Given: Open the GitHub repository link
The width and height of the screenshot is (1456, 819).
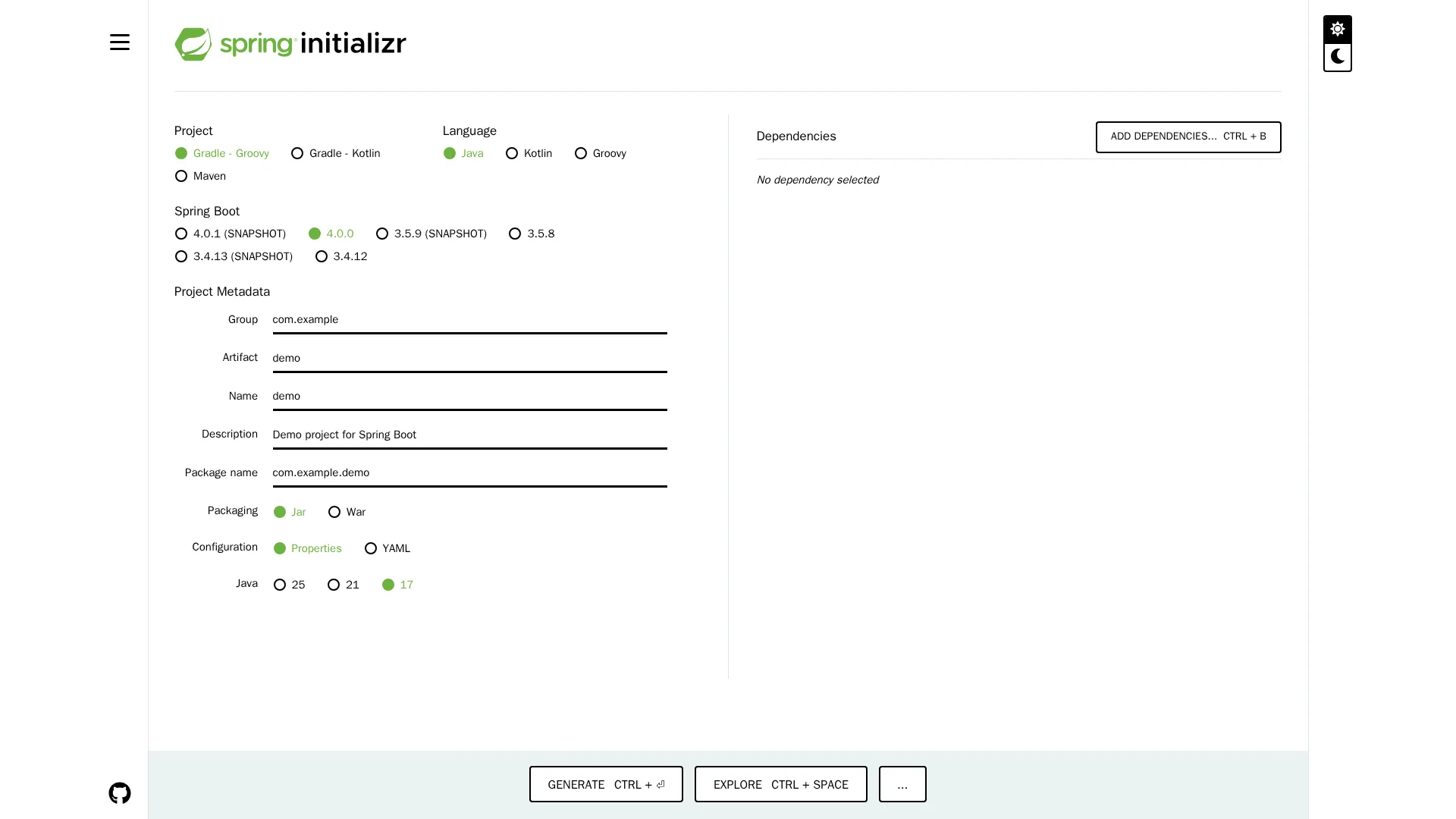Looking at the screenshot, I should tap(120, 793).
